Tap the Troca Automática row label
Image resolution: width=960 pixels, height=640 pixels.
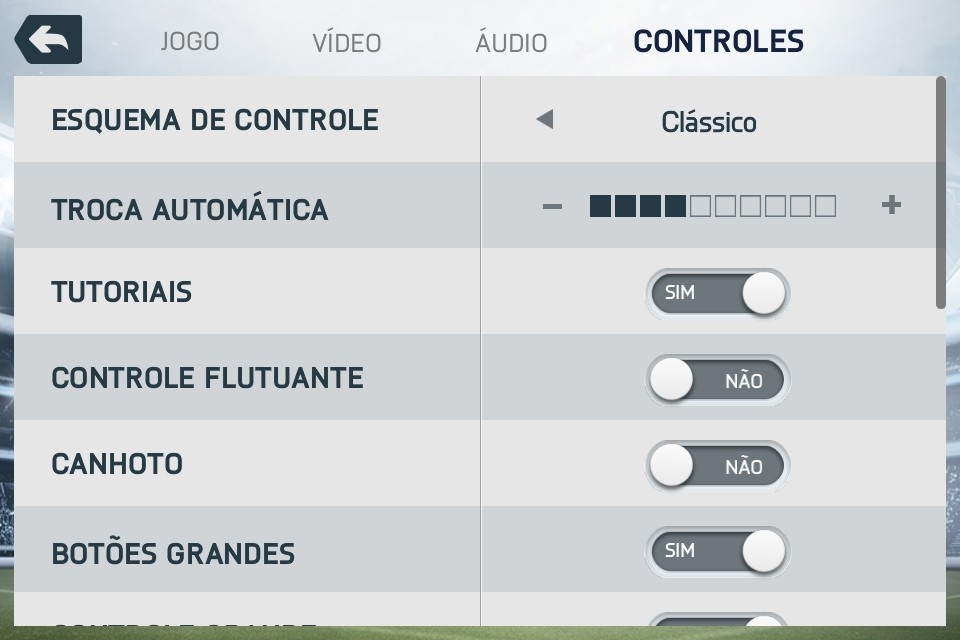click(190, 210)
